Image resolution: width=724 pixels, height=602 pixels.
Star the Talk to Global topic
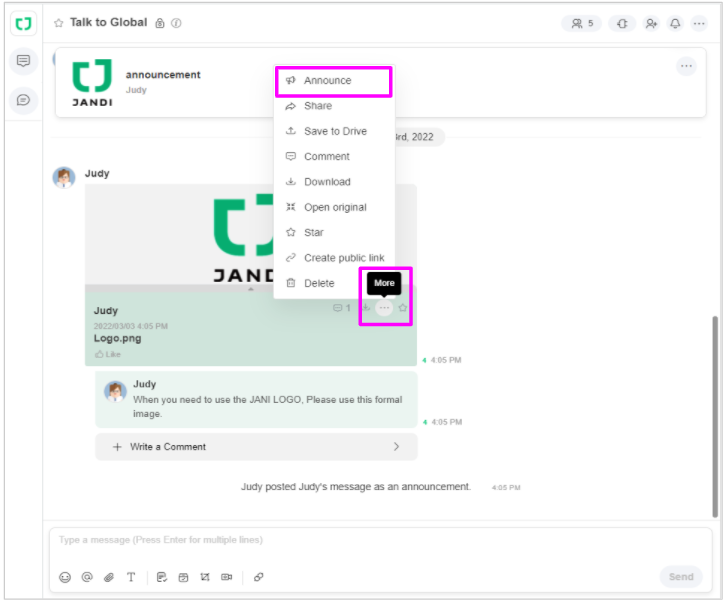tap(59, 22)
